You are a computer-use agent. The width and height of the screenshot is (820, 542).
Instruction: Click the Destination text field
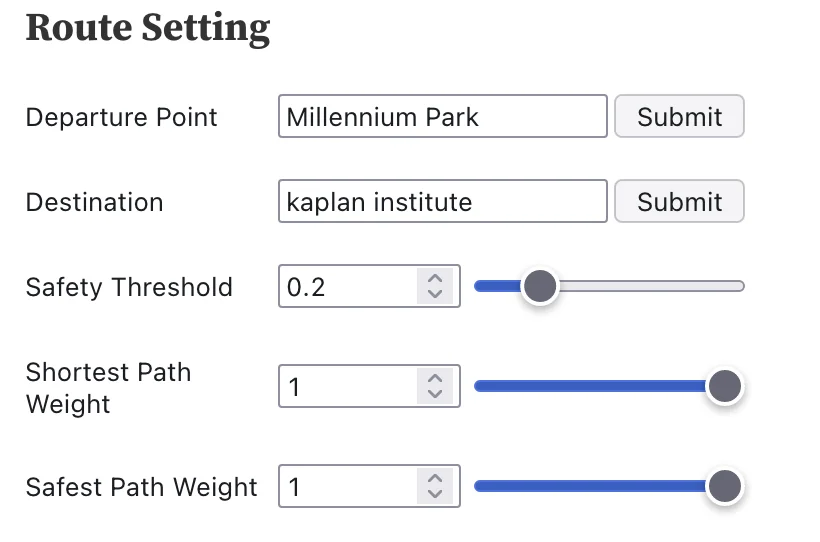tap(442, 201)
